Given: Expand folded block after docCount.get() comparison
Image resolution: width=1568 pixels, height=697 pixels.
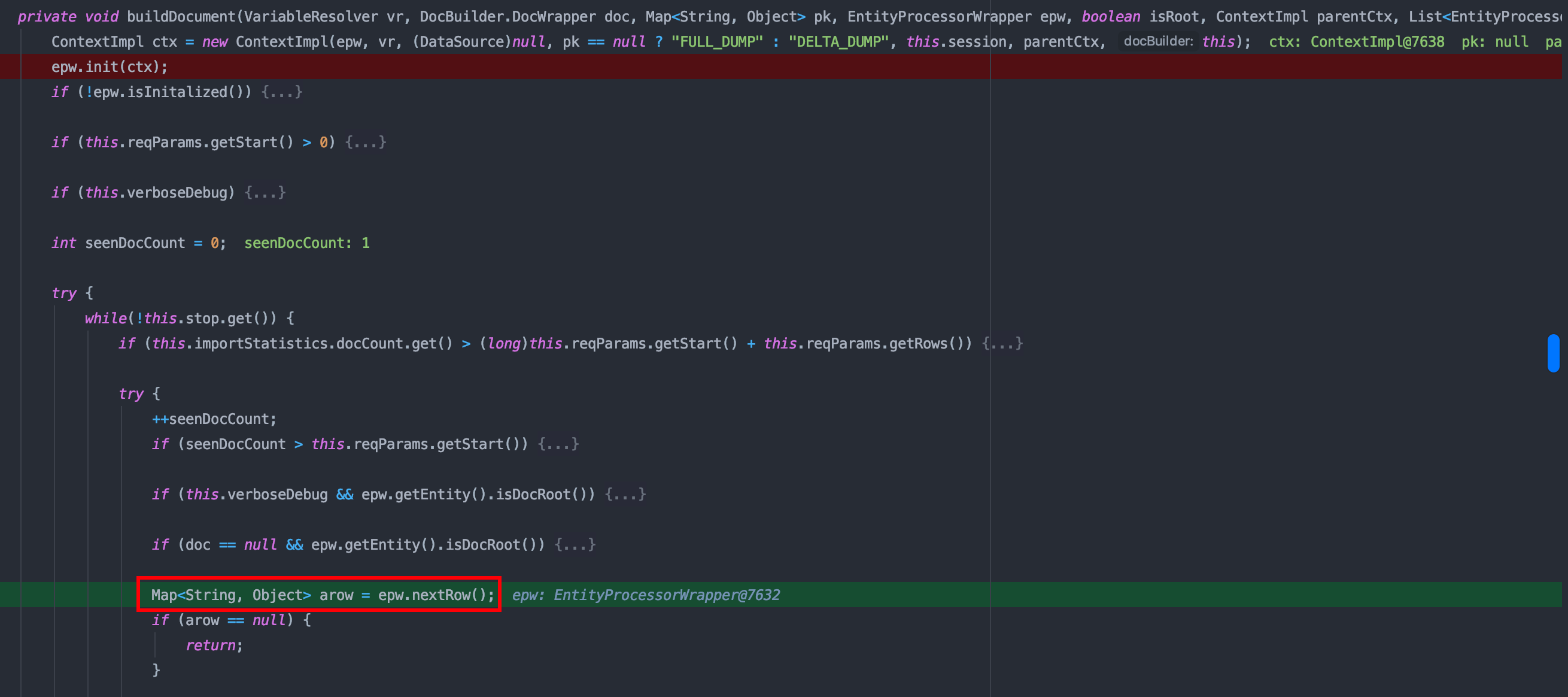Looking at the screenshot, I should pos(1002,344).
